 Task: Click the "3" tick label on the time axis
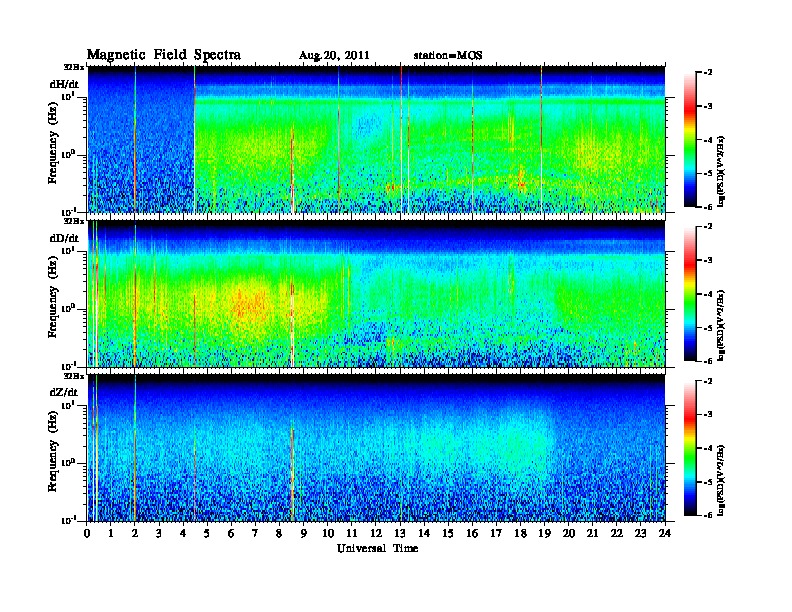(x=159, y=534)
